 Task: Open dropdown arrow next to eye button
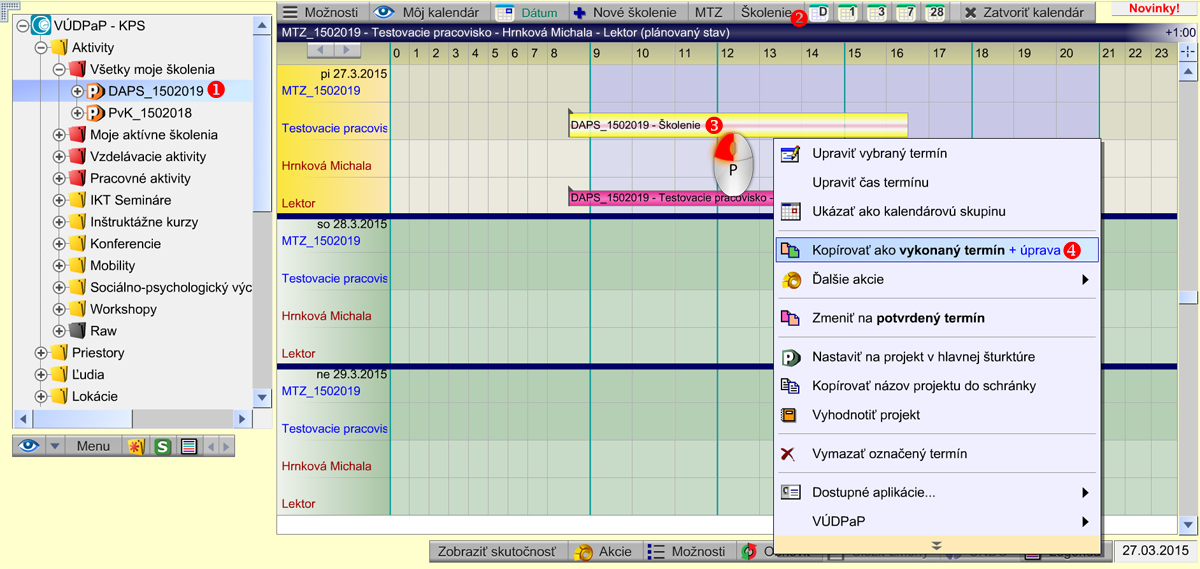pos(55,446)
